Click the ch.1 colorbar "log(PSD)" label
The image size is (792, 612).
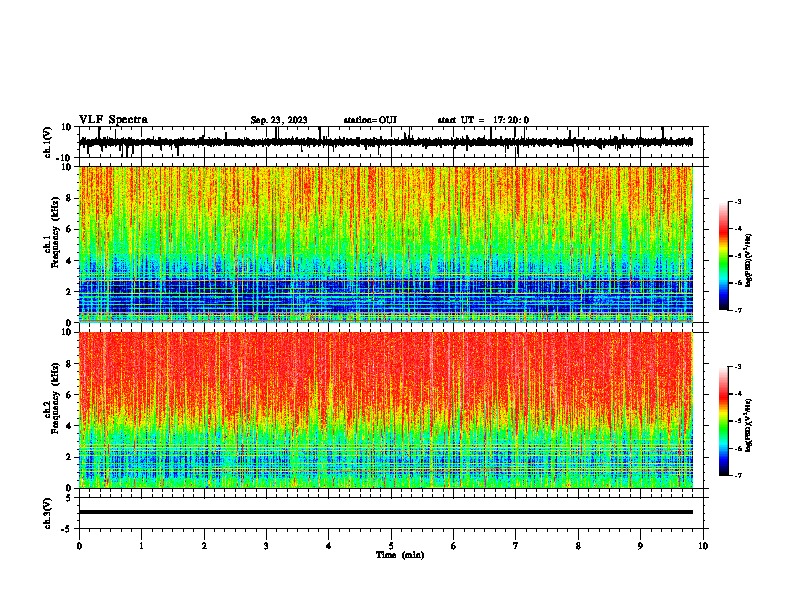[x=748, y=261]
